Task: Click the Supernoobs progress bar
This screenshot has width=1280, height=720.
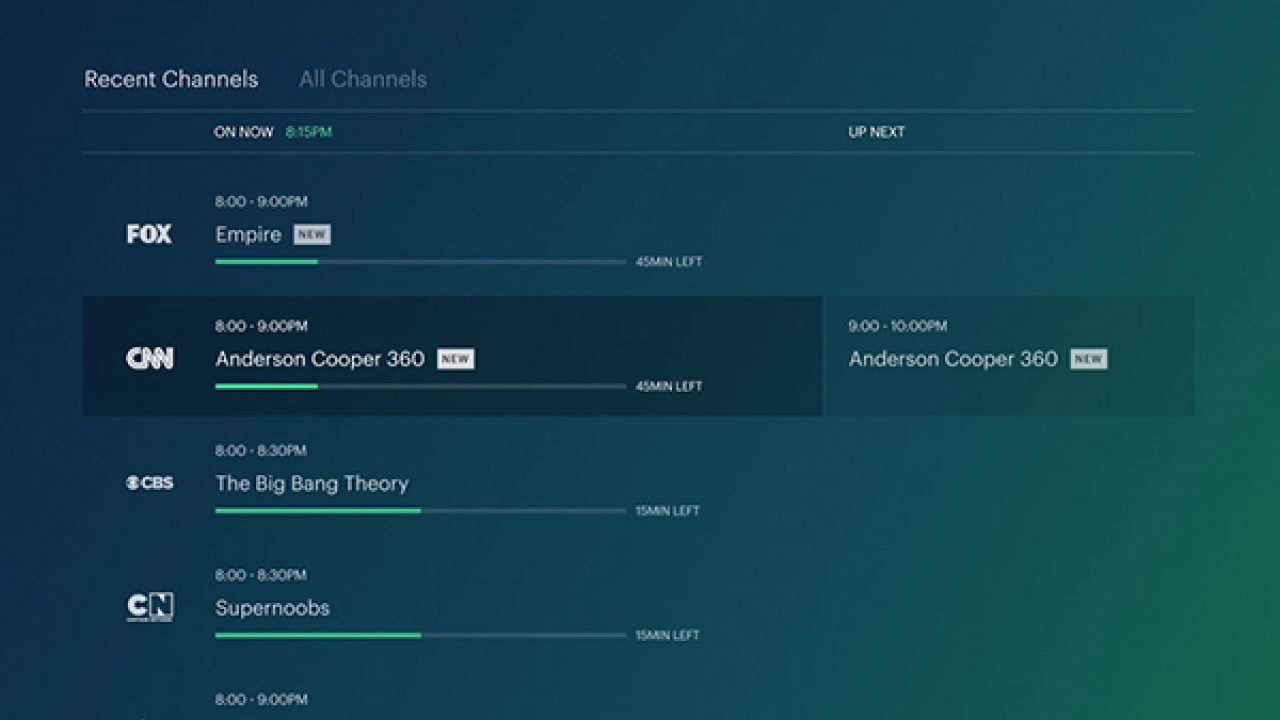Action: coord(420,635)
